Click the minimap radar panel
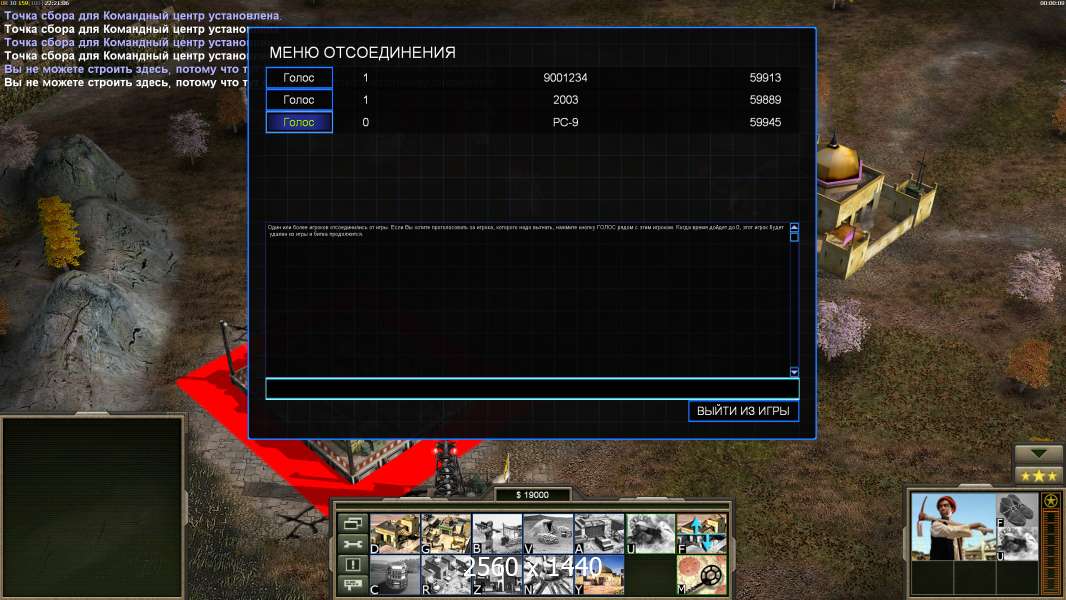 (x=92, y=507)
